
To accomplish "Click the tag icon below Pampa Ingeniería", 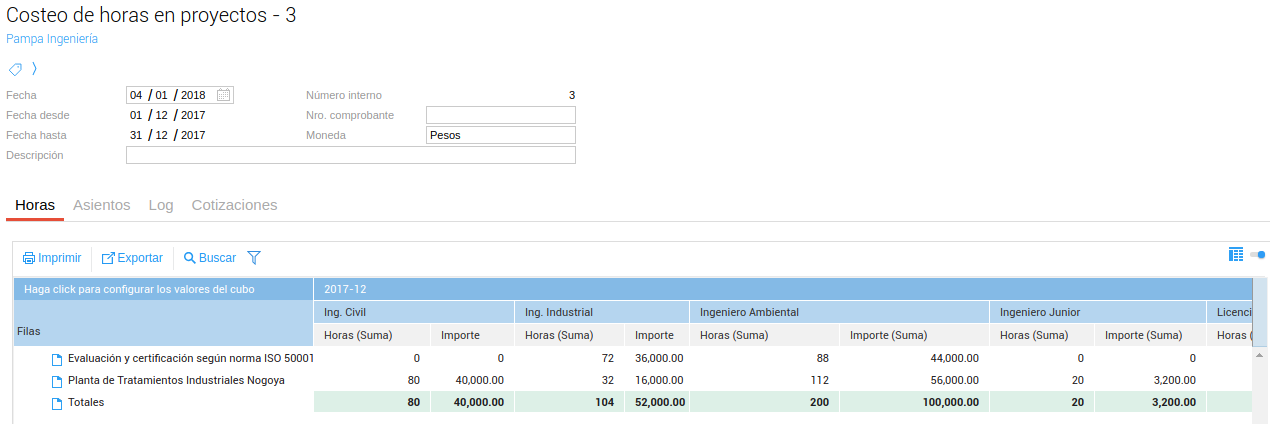I will [15, 69].
